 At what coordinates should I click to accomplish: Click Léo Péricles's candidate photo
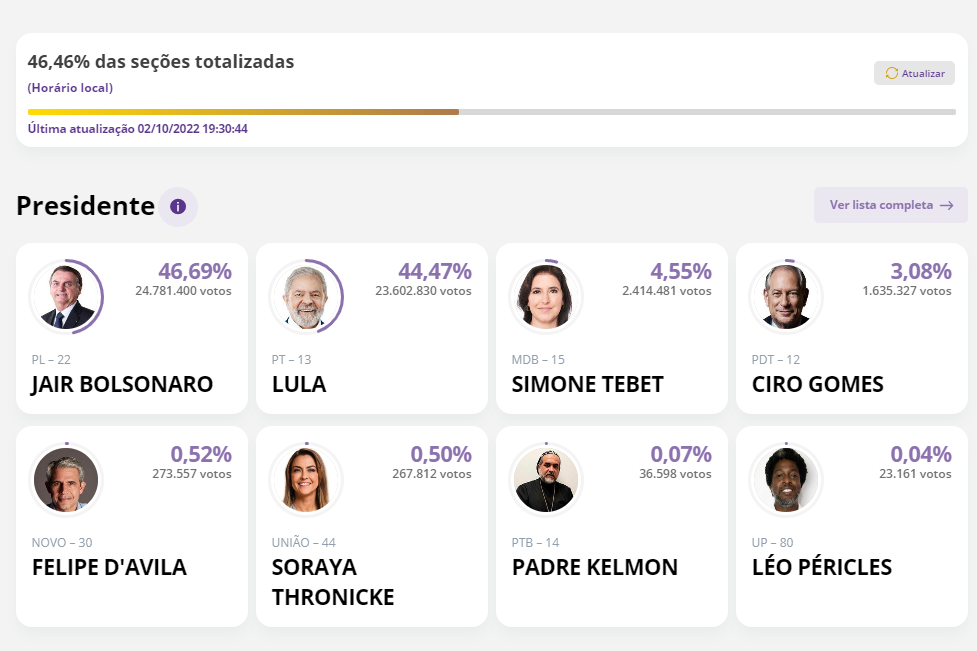point(786,480)
